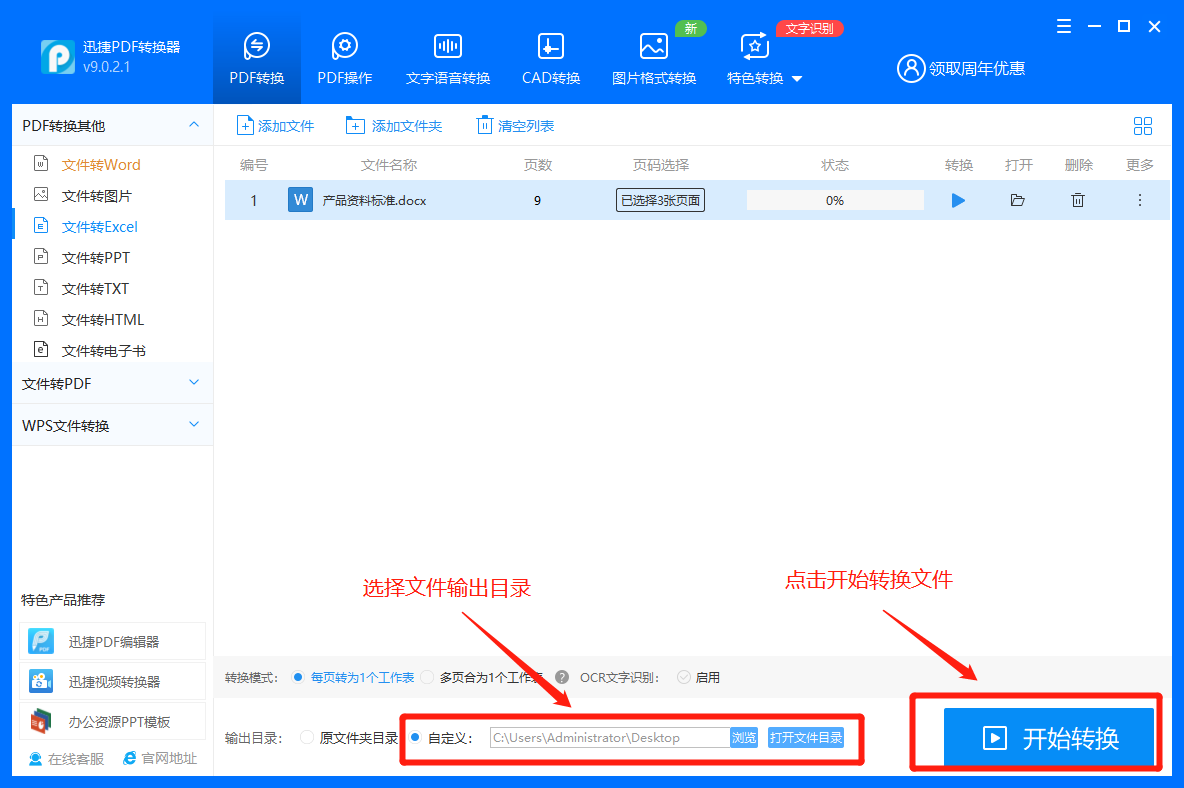Click the 文件转TXT text icon

pyautogui.click(x=42, y=288)
